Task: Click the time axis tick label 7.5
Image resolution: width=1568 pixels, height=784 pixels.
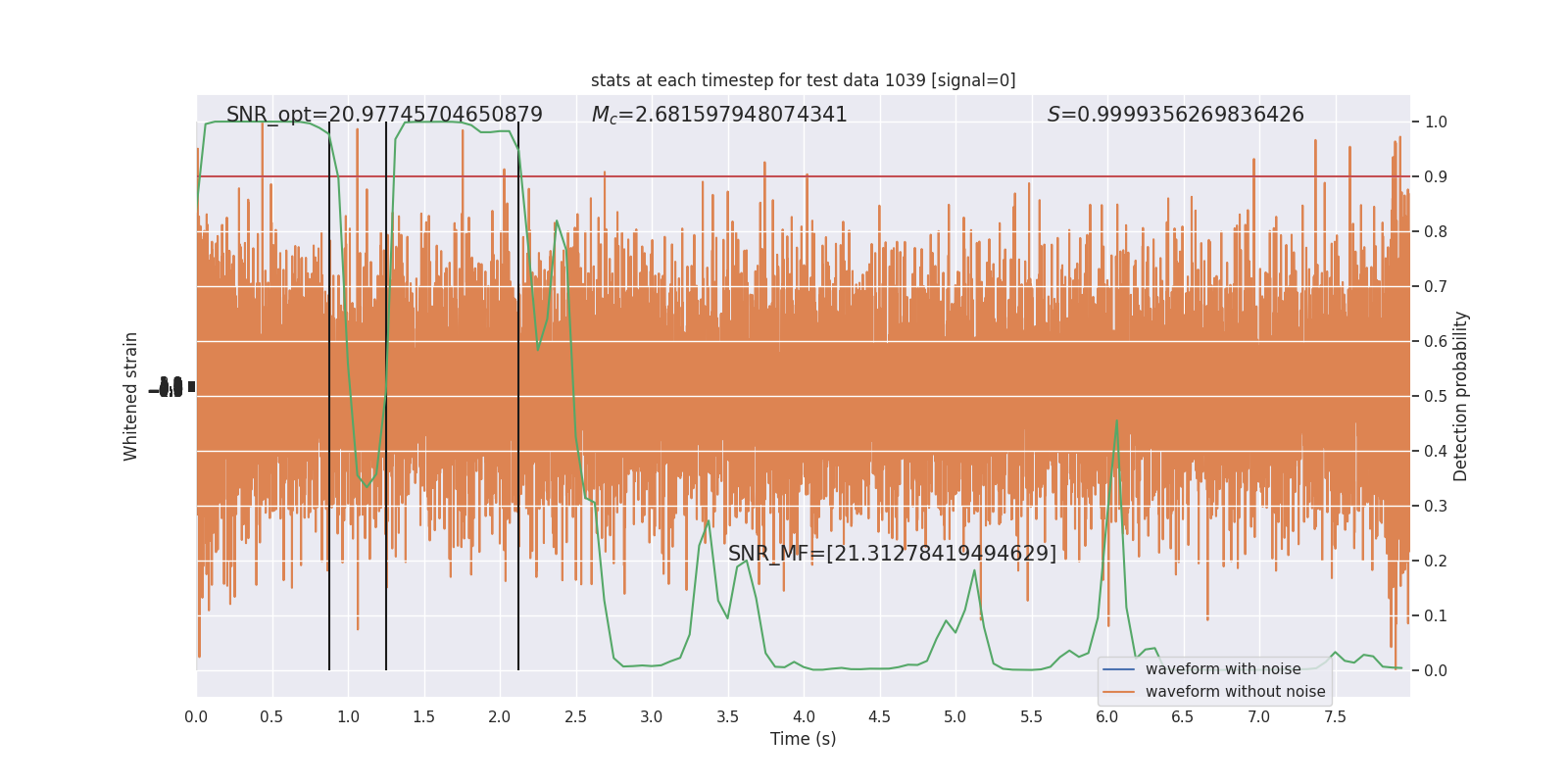Action: click(x=1335, y=716)
